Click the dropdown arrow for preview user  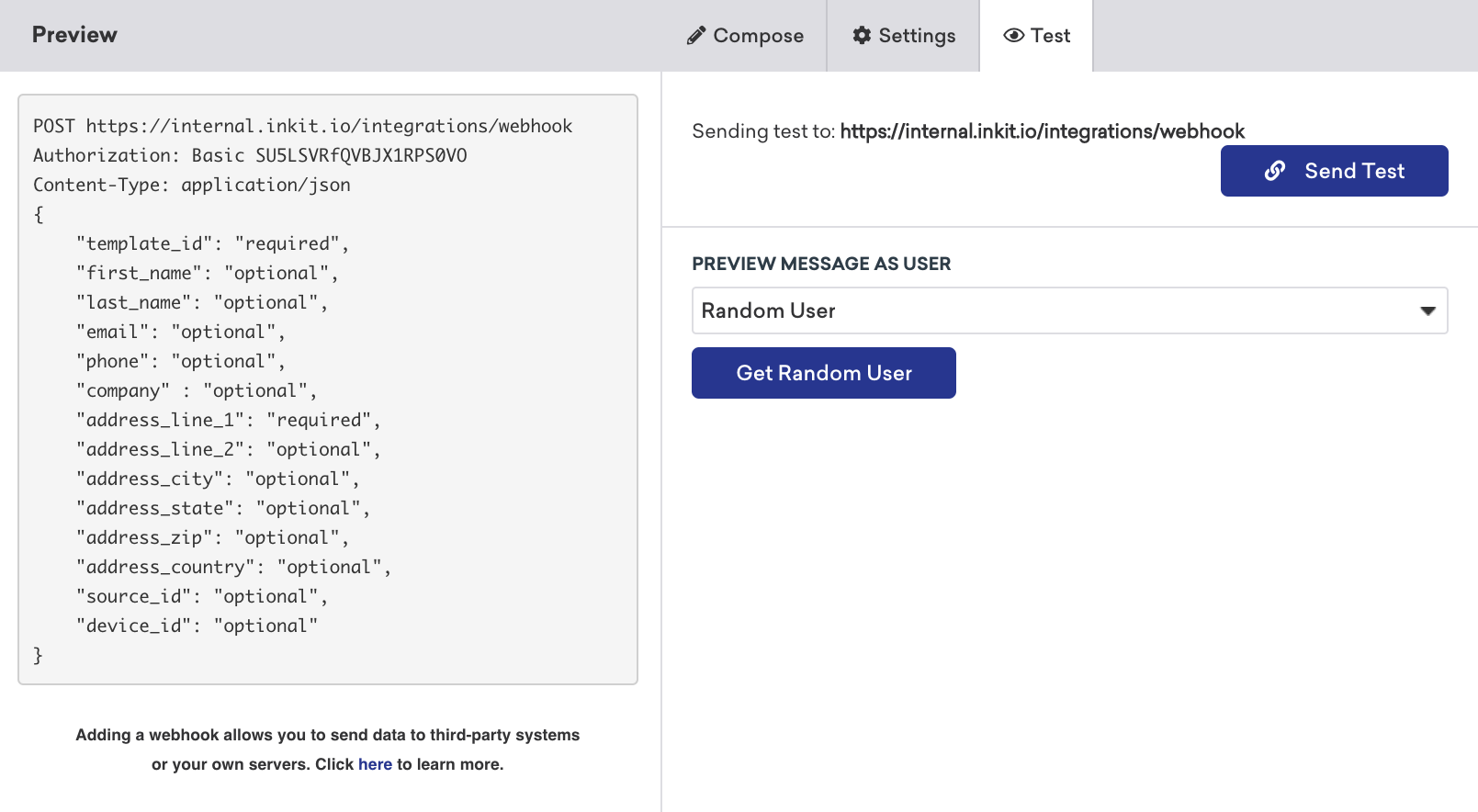tap(1427, 310)
